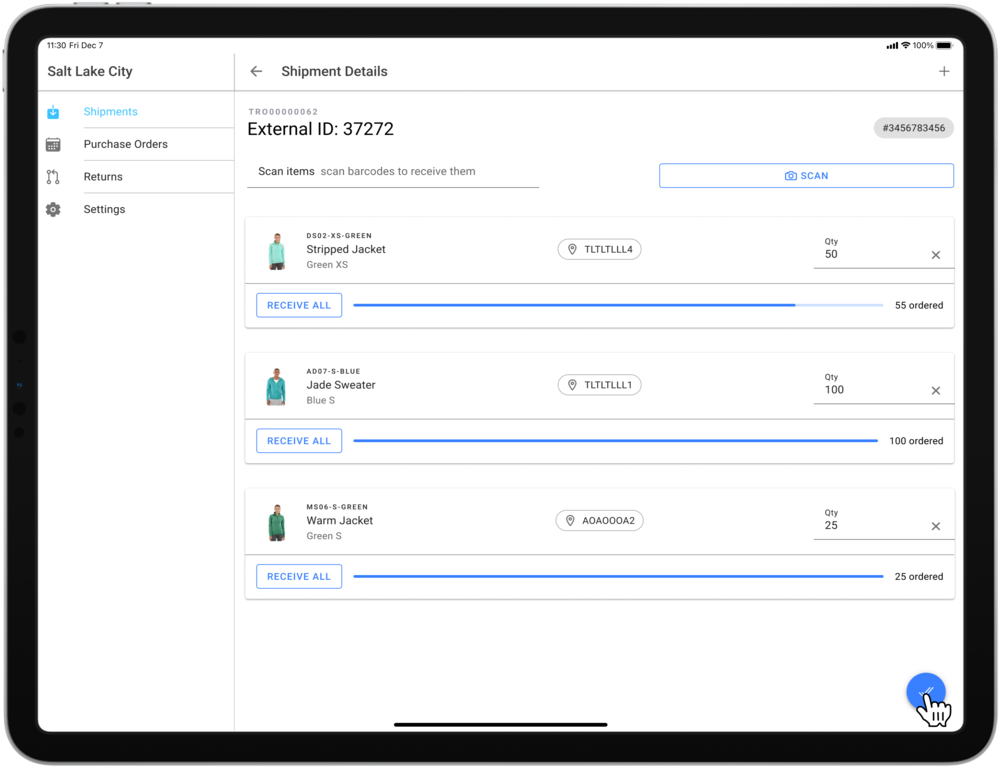
Task: Click the blue complete checkmark button
Action: [x=926, y=692]
